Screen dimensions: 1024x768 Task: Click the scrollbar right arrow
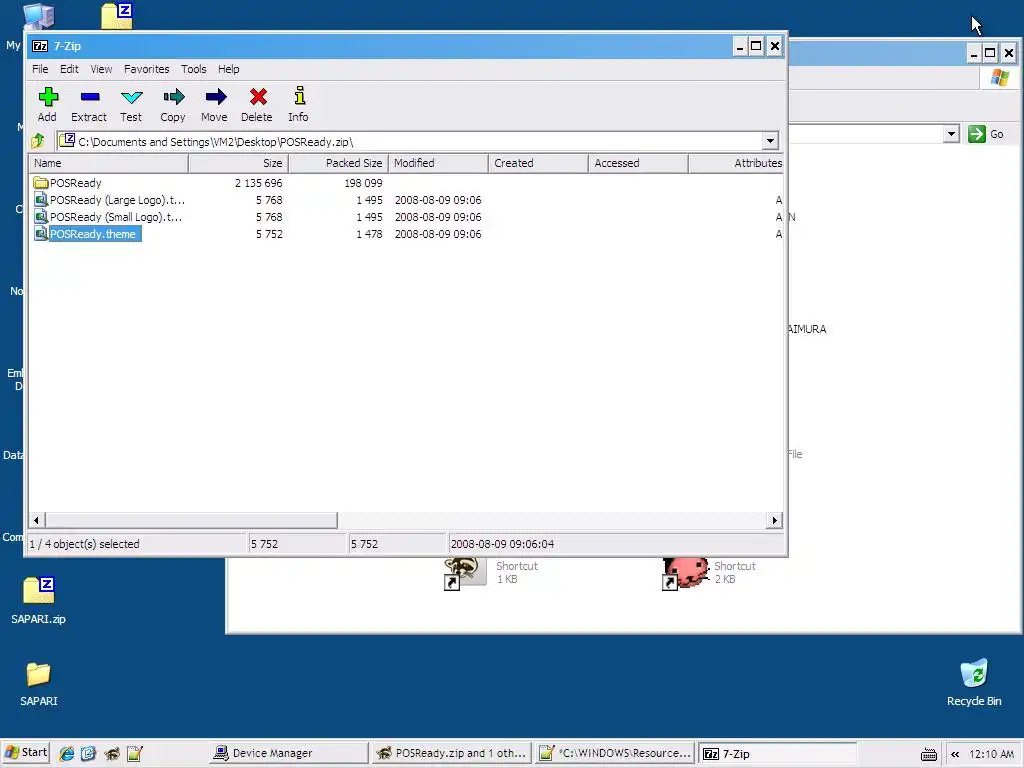point(775,520)
